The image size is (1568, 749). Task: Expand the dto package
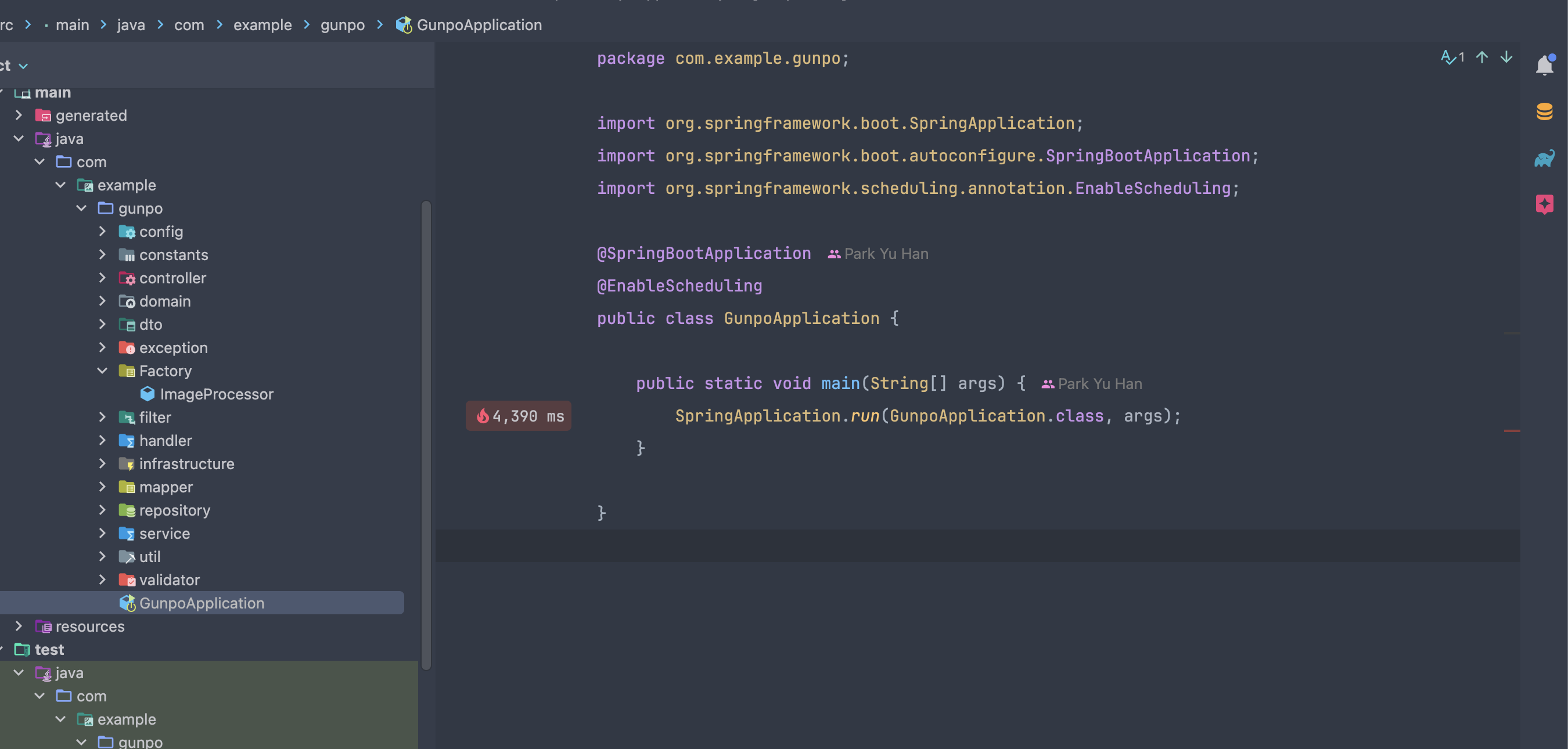click(x=102, y=325)
